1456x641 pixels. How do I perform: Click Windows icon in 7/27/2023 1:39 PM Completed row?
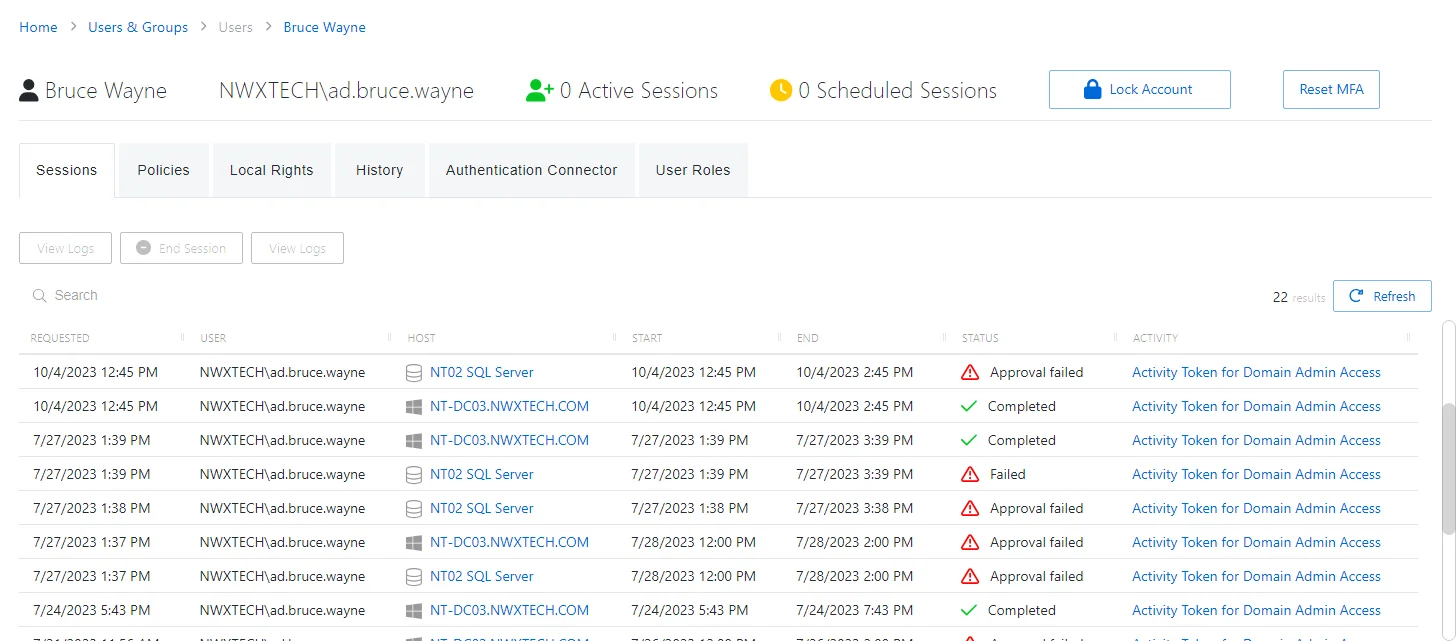coord(414,440)
